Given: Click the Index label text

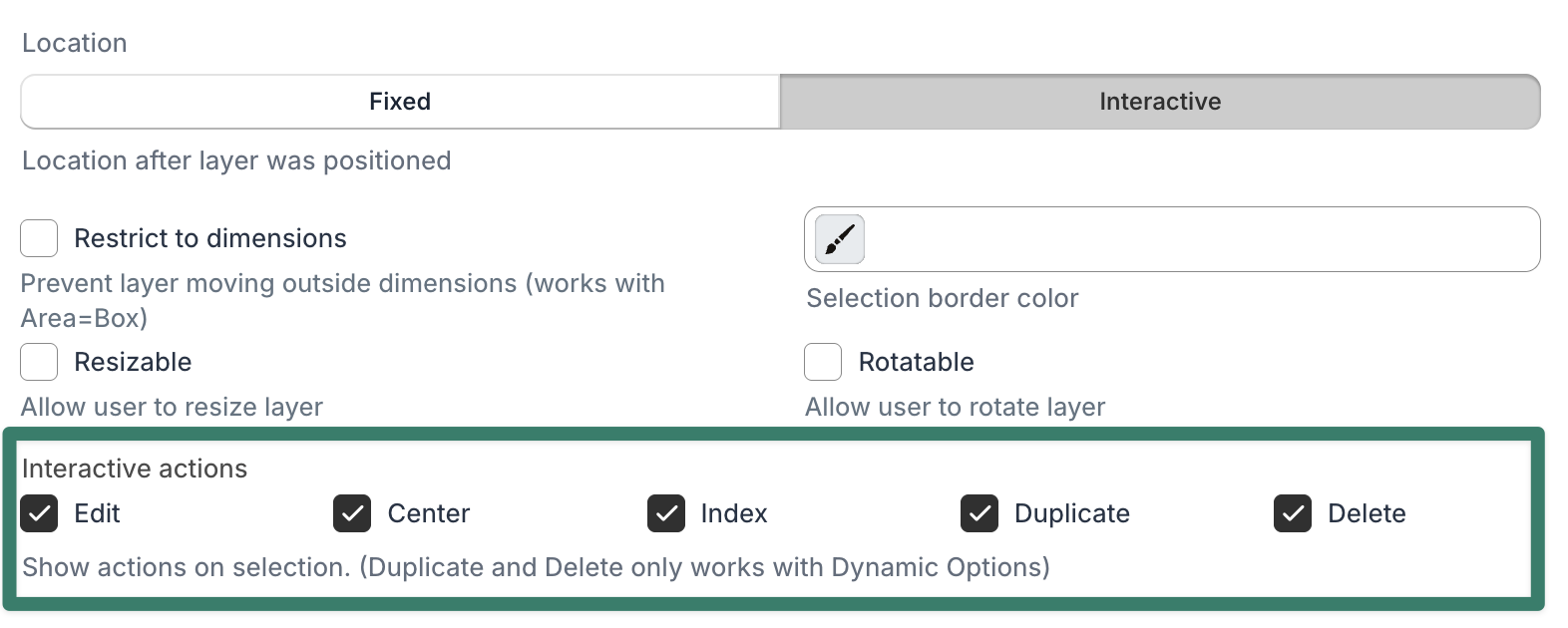Looking at the screenshot, I should point(734,513).
